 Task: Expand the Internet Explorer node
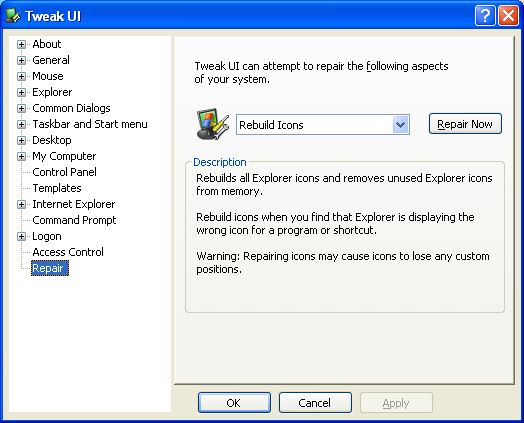[x=21, y=204]
